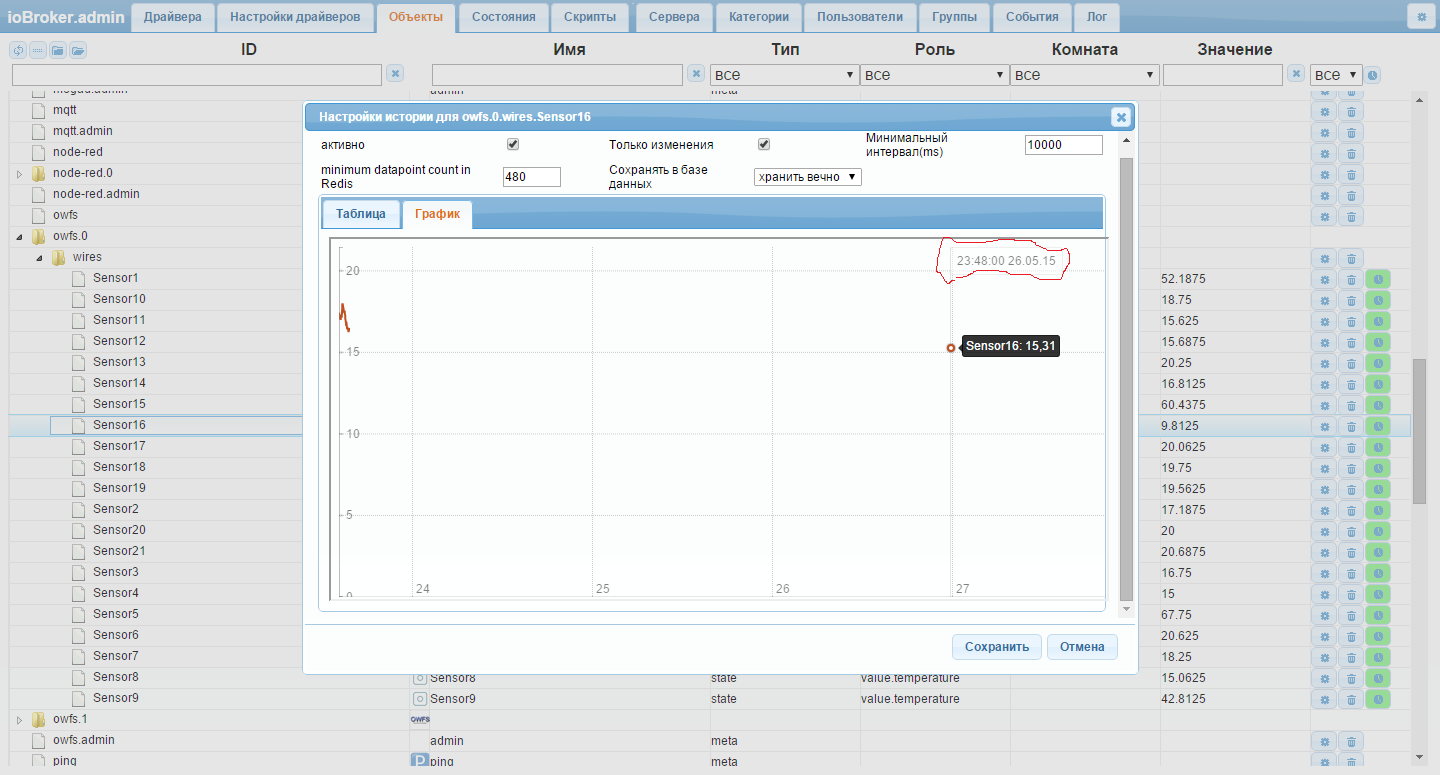This screenshot has width=1440, height=775.
Task: Open the Тип filter dropdown
Action: 784,75
